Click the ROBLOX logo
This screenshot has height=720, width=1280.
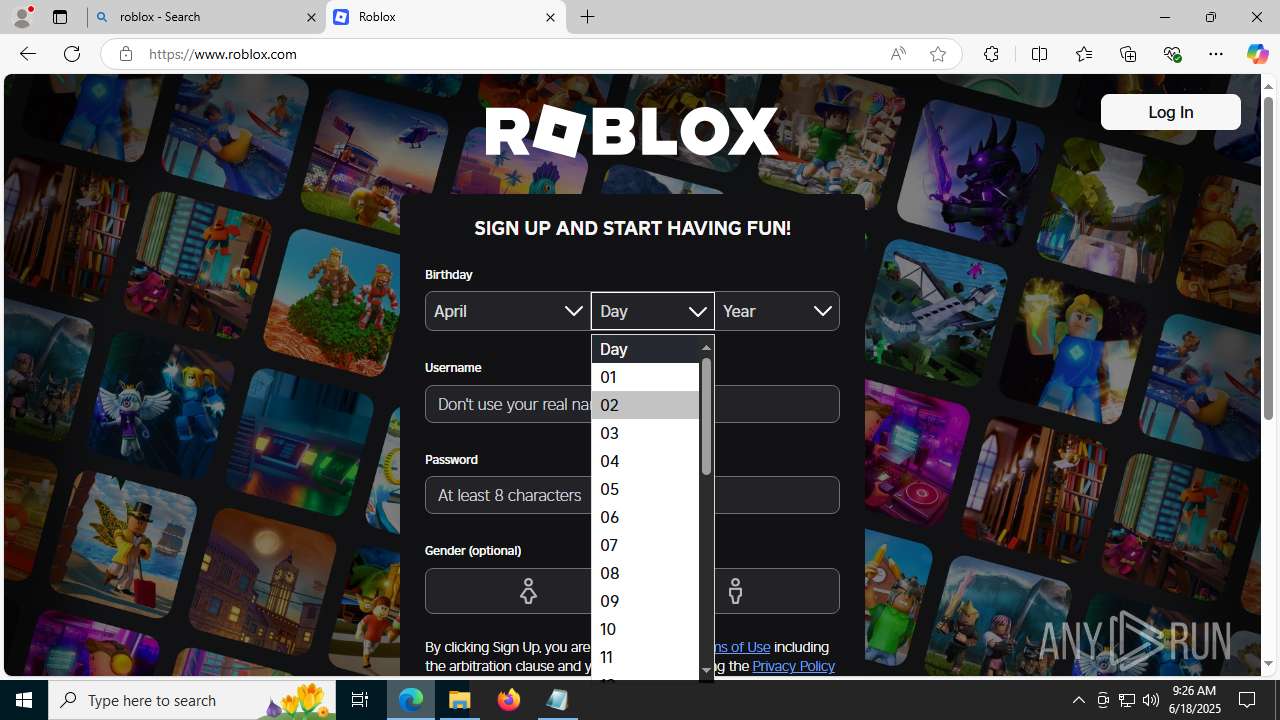(632, 132)
